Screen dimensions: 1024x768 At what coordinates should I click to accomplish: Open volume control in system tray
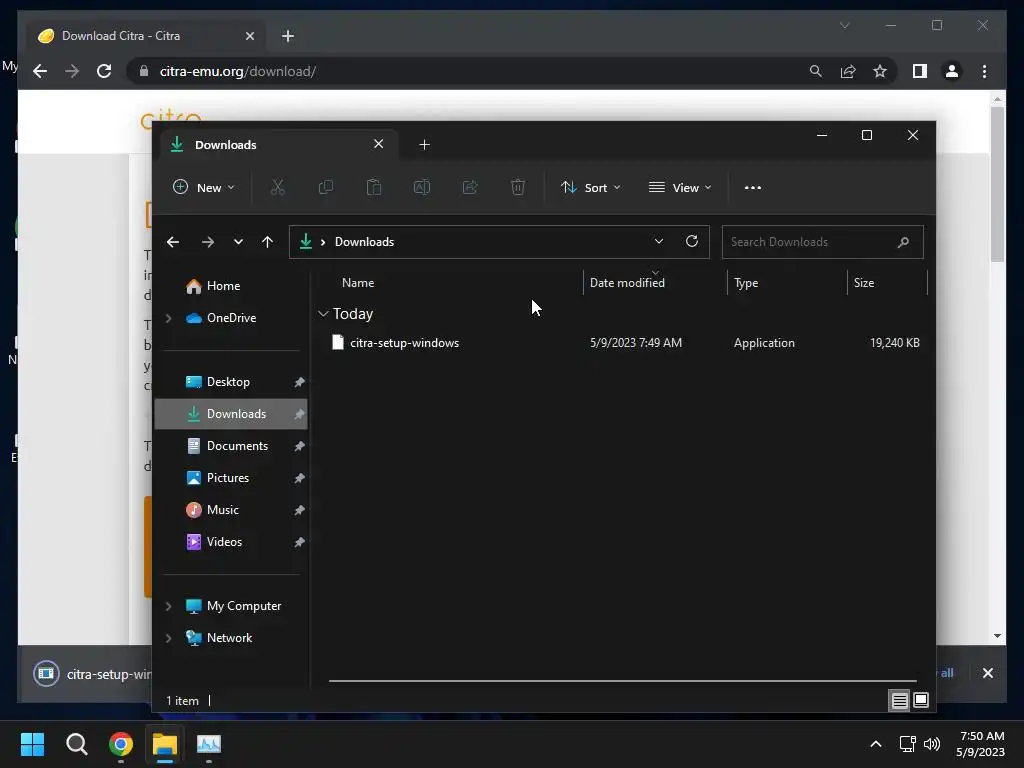point(932,744)
